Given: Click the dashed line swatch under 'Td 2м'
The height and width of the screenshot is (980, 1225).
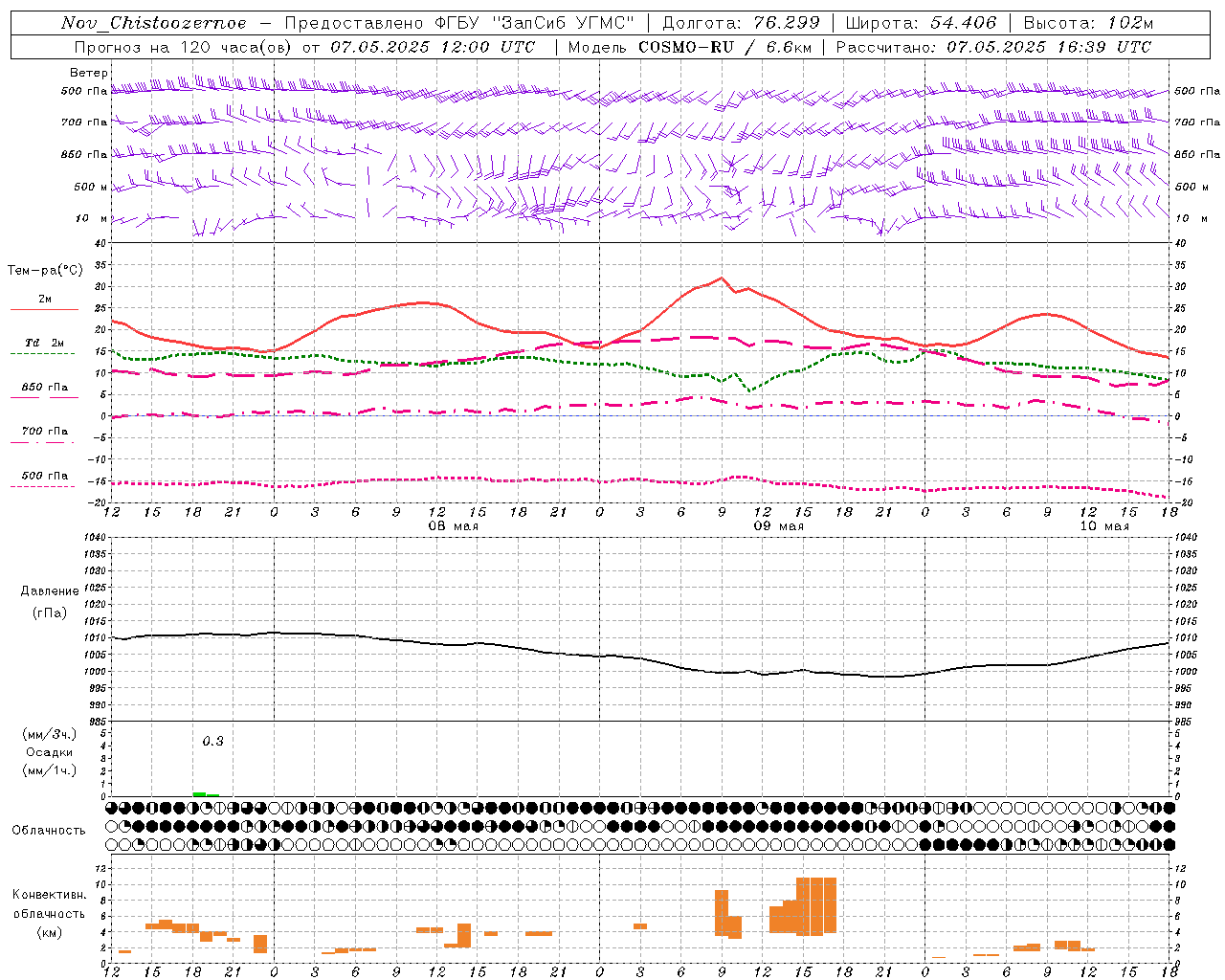Looking at the screenshot, I should [x=43, y=354].
